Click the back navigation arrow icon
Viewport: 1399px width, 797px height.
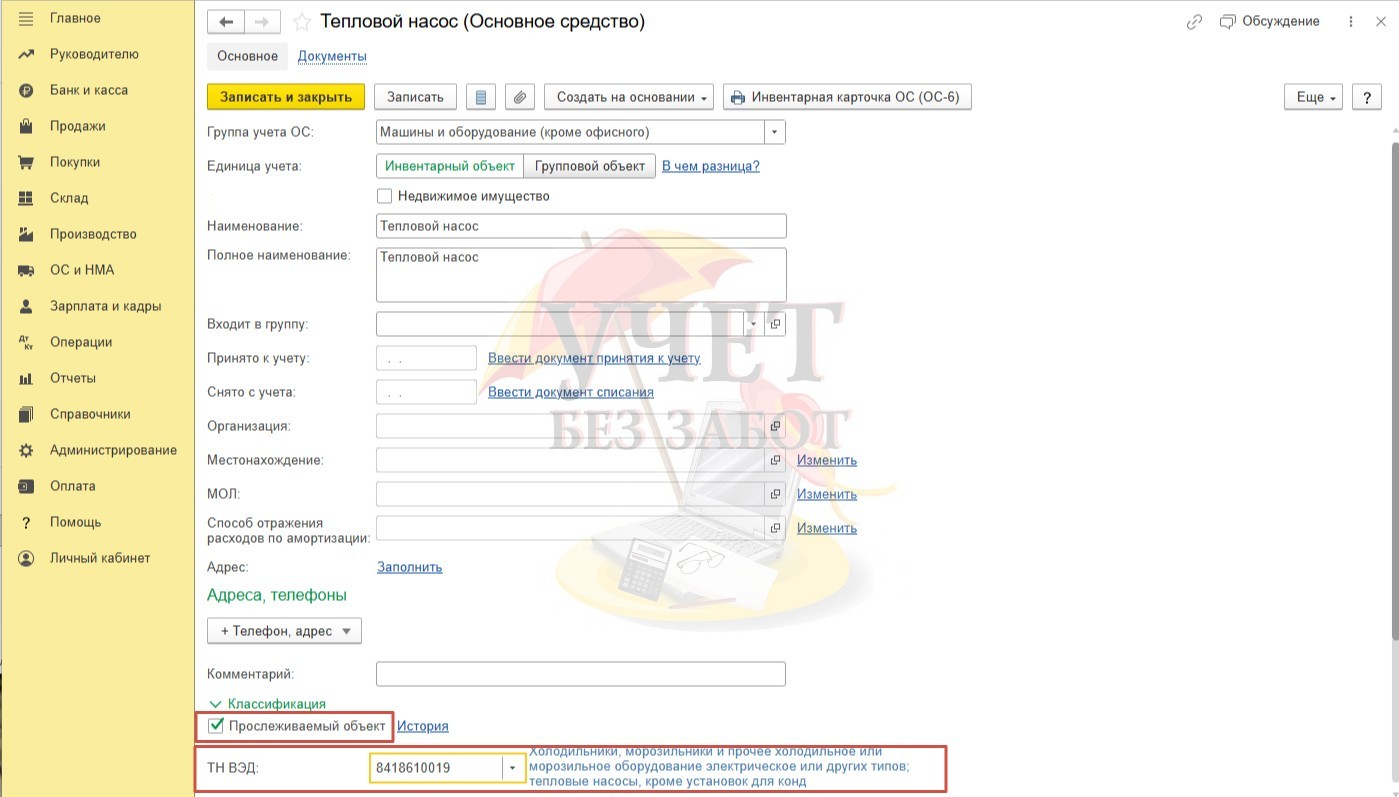(x=226, y=22)
